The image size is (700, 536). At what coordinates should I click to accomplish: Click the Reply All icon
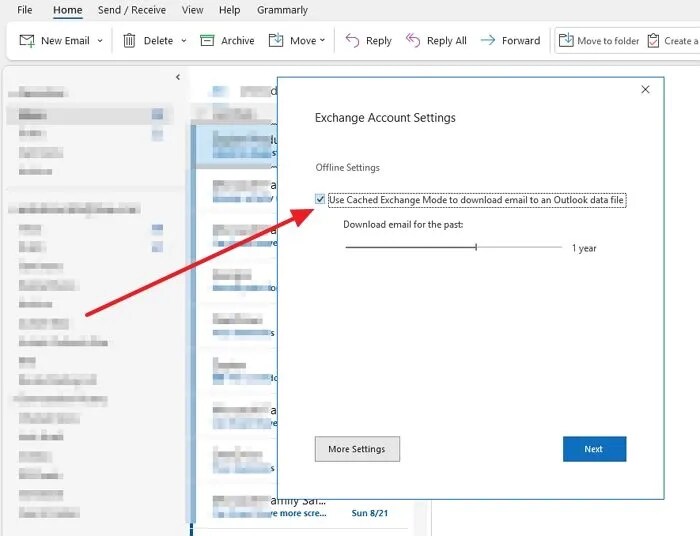click(413, 41)
